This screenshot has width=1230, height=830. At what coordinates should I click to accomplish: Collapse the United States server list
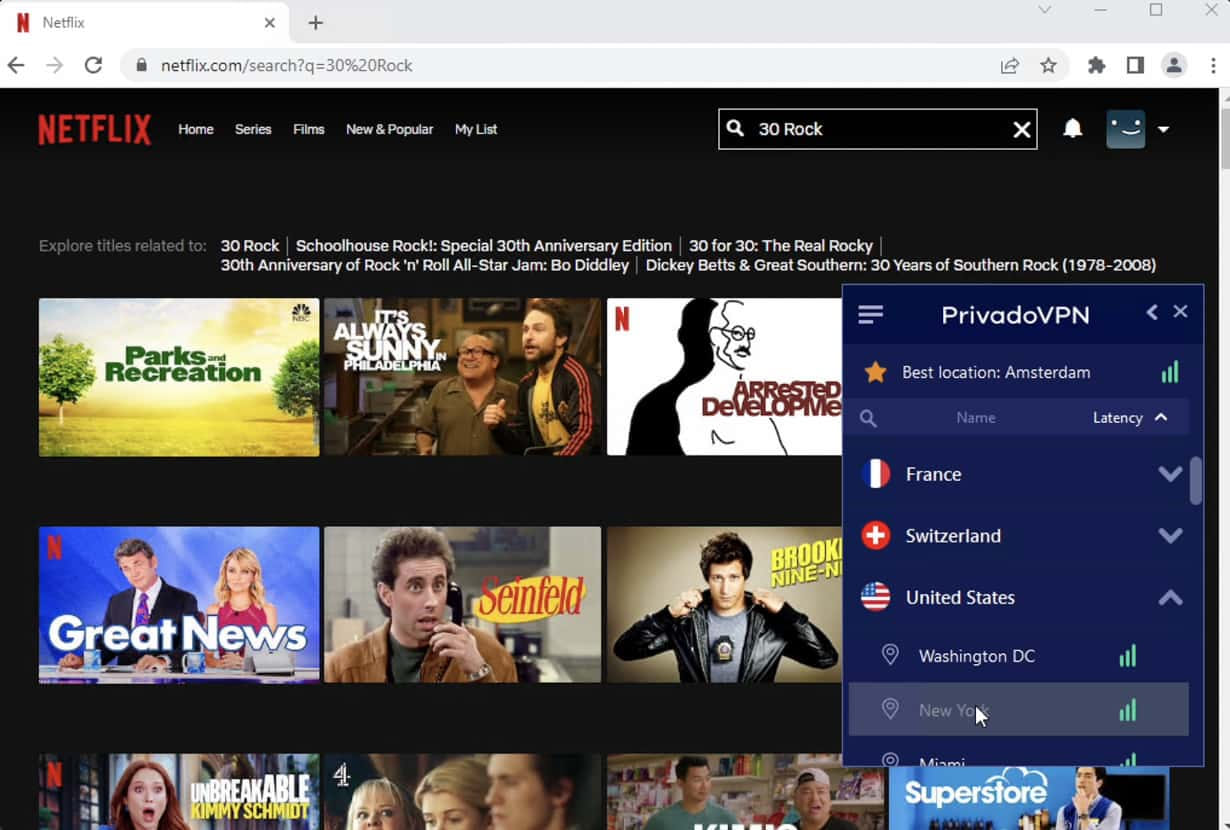[x=1169, y=598]
